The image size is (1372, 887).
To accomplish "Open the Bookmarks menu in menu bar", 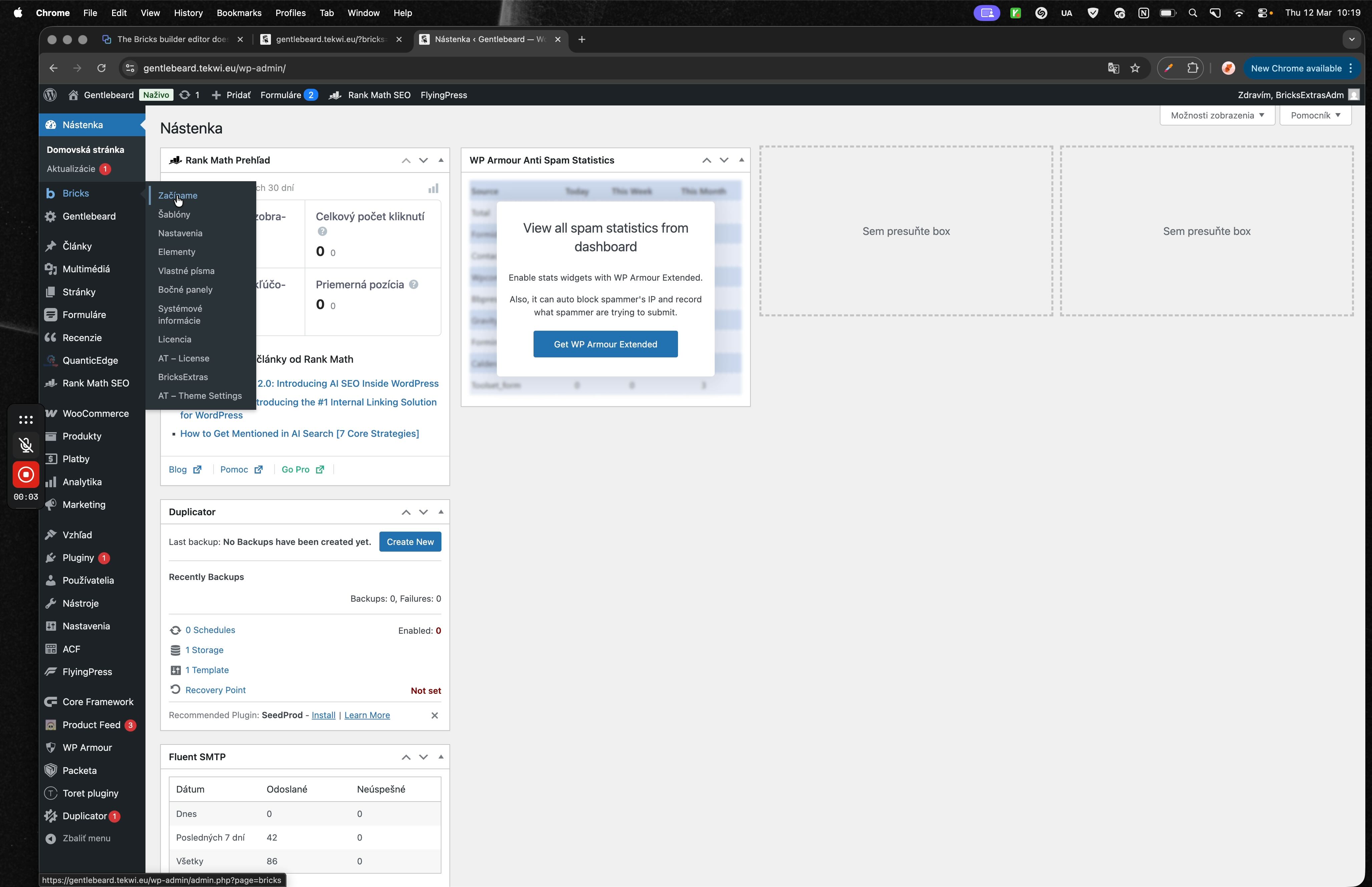I will (238, 13).
